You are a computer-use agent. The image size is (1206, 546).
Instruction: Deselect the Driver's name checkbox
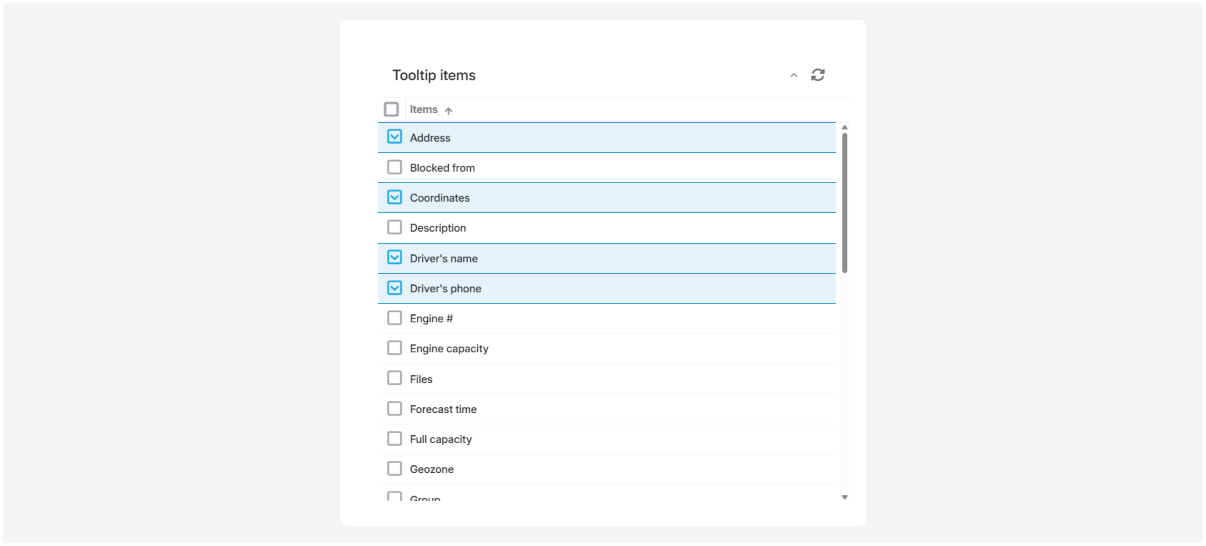[394, 257]
